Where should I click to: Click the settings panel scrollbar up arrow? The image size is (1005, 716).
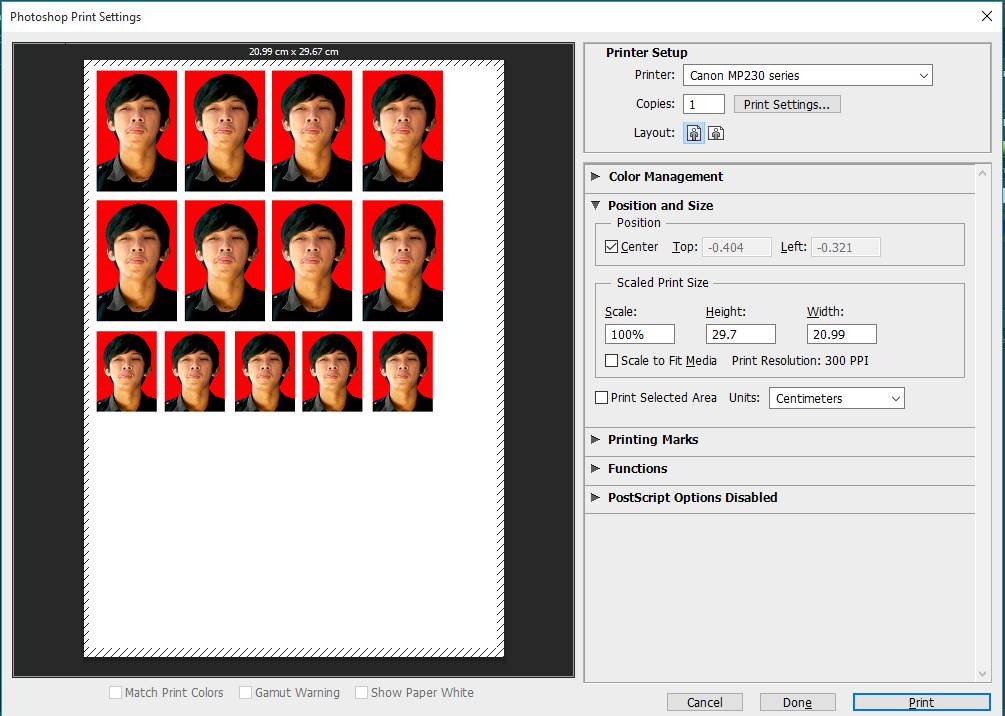pos(983,173)
